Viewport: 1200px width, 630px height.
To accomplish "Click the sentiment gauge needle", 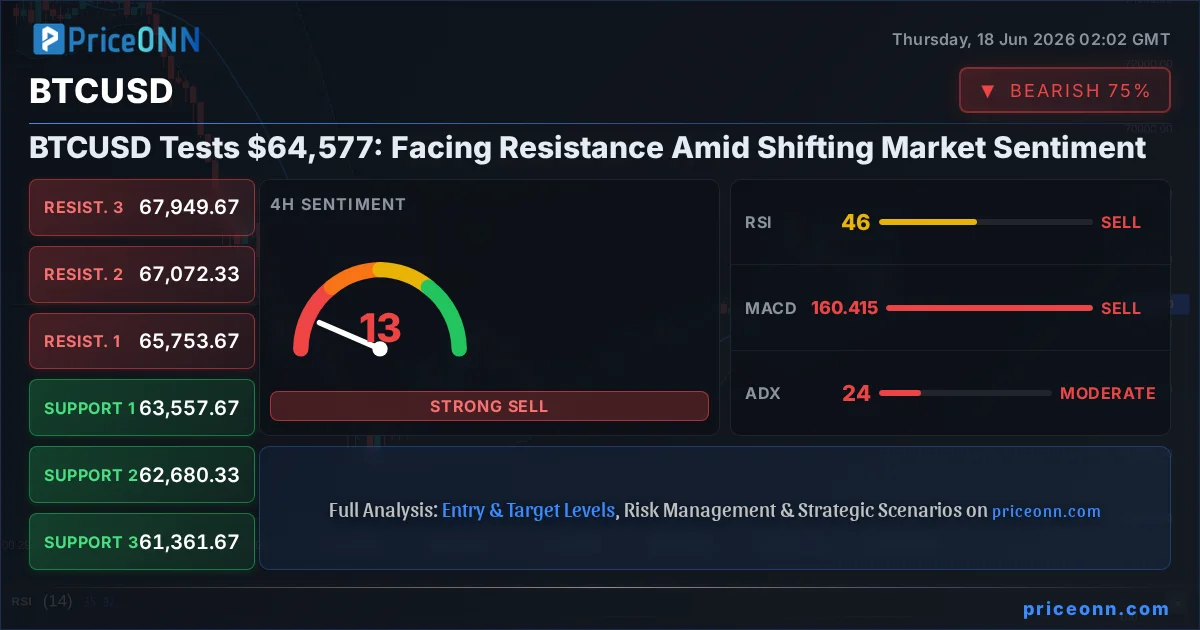I will (x=348, y=335).
